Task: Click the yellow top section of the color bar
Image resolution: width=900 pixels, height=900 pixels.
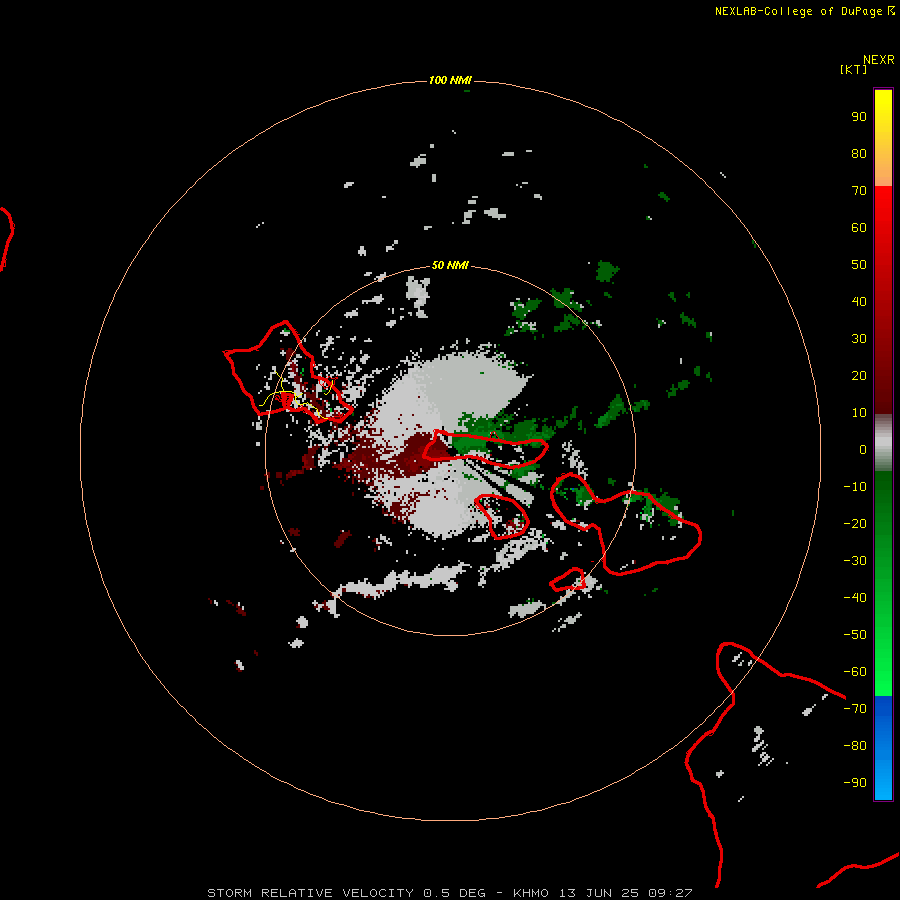Action: click(x=883, y=138)
